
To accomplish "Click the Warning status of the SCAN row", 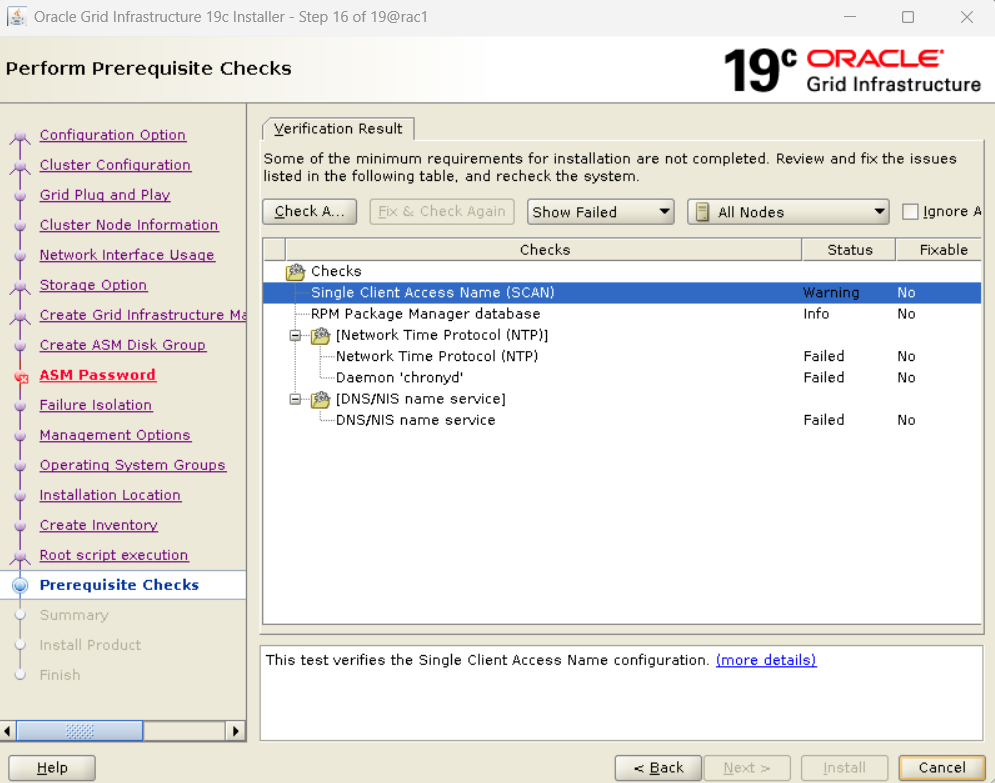I will pyautogui.click(x=831, y=293).
